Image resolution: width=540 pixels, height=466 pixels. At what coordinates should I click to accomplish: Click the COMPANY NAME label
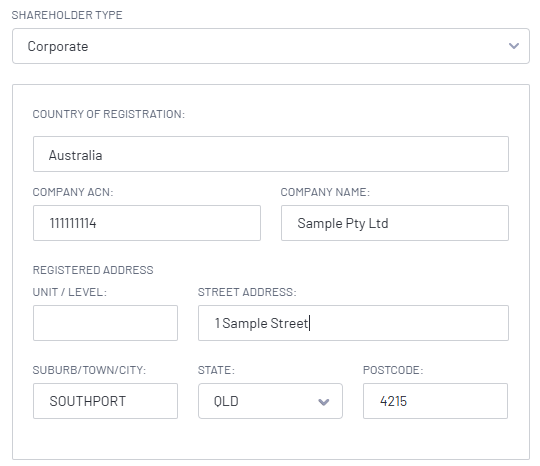click(x=325, y=192)
